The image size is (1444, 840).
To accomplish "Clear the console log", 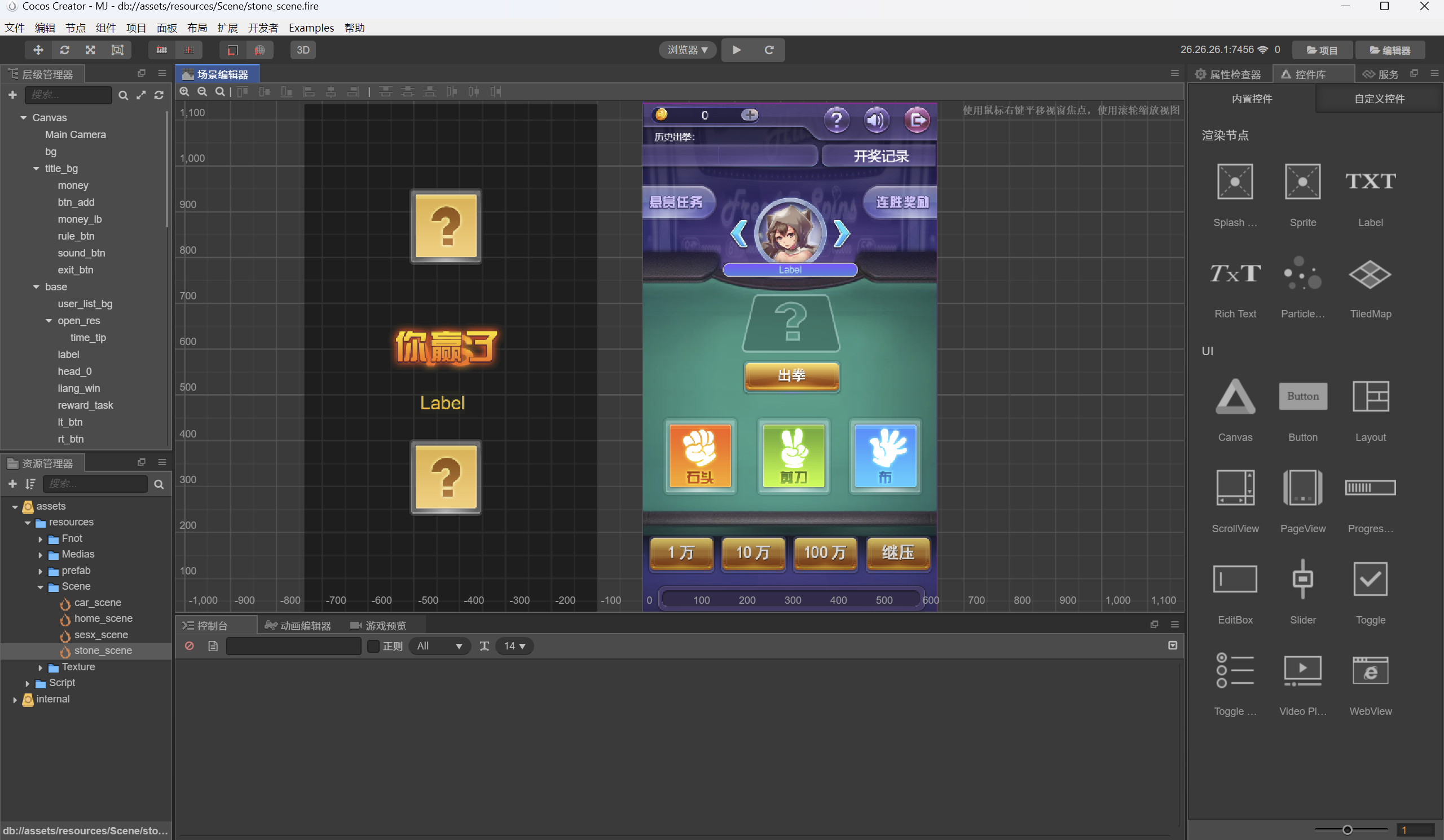I will click(189, 646).
